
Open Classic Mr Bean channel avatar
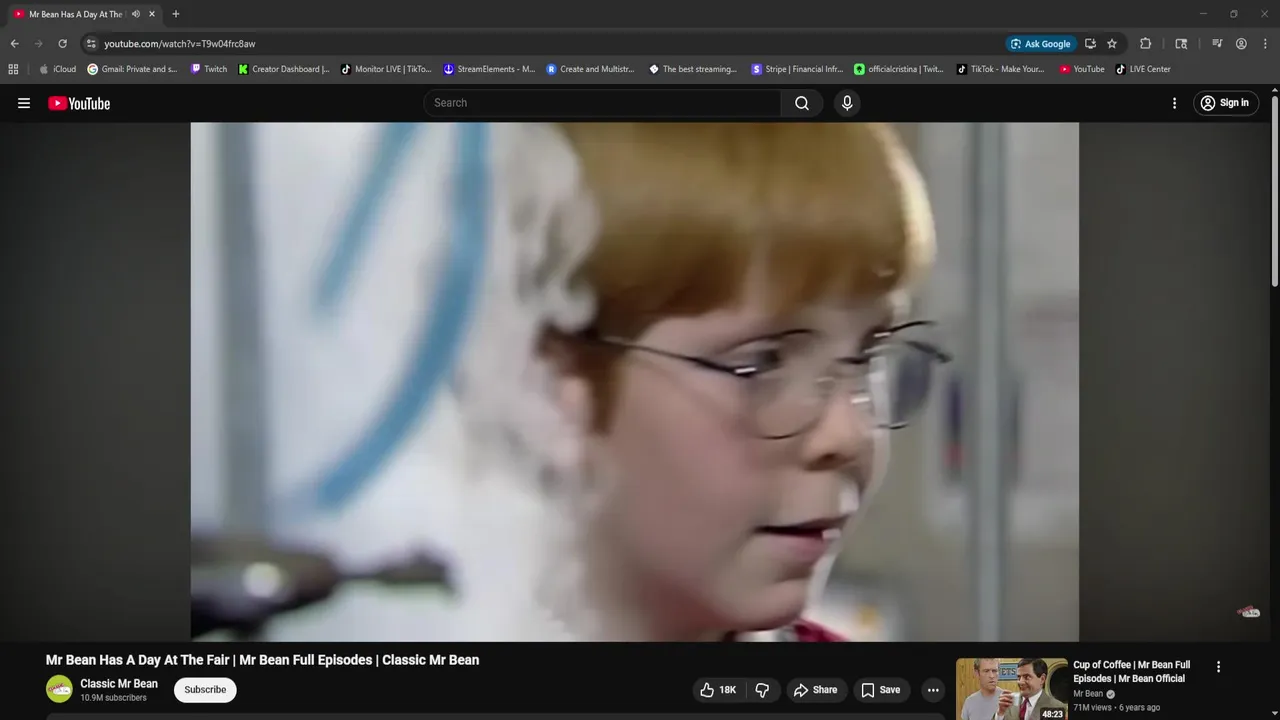tap(59, 689)
